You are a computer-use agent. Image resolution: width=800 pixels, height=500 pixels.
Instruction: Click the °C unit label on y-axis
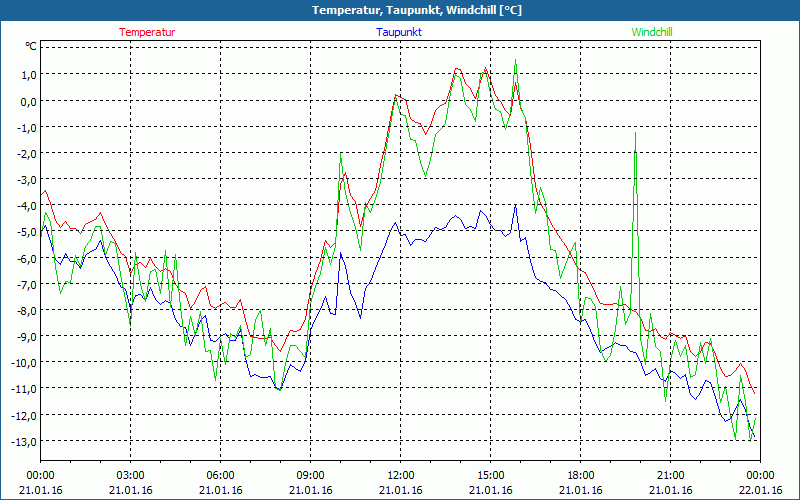click(x=31, y=46)
